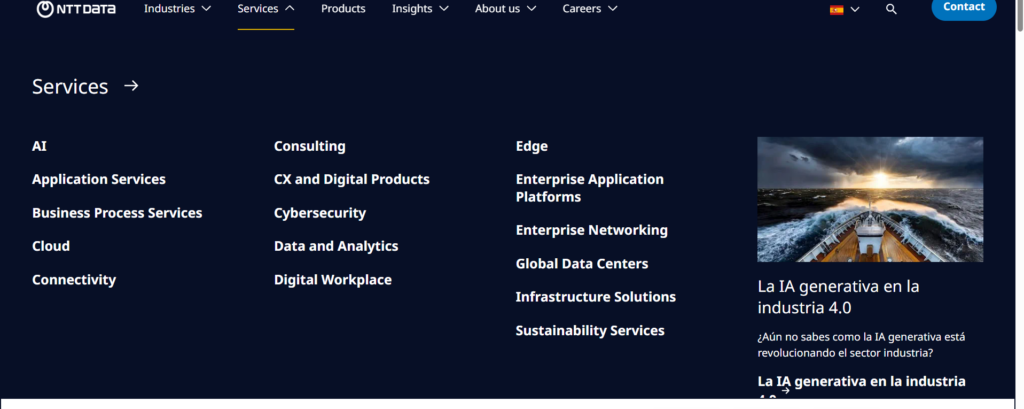Open Sustainability Services link
The image size is (1024, 409).
(590, 331)
